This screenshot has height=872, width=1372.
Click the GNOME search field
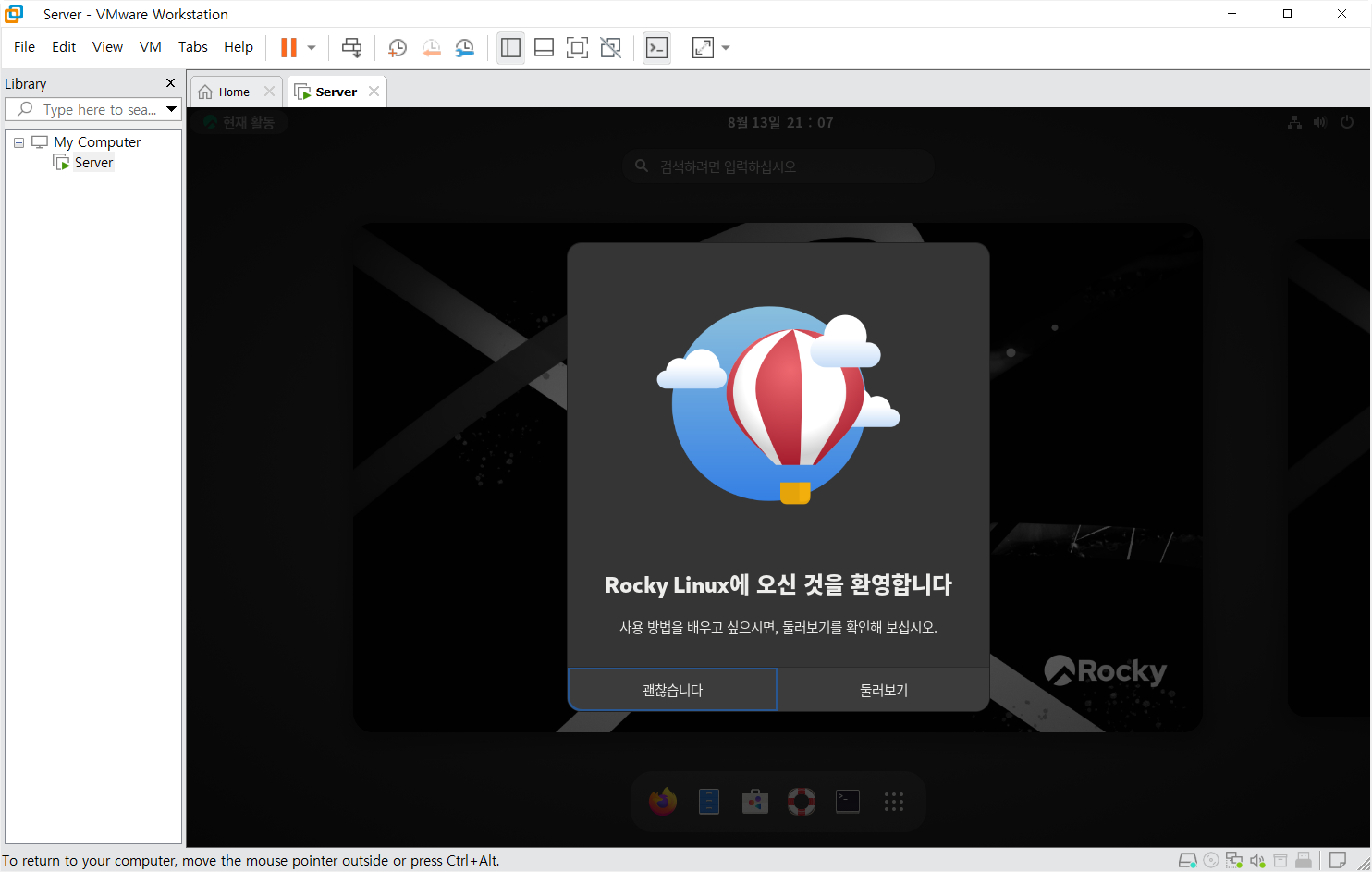click(778, 166)
